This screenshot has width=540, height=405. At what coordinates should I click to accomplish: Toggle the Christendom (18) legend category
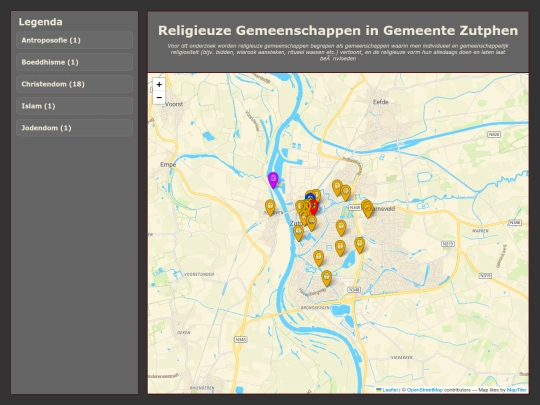click(74, 84)
